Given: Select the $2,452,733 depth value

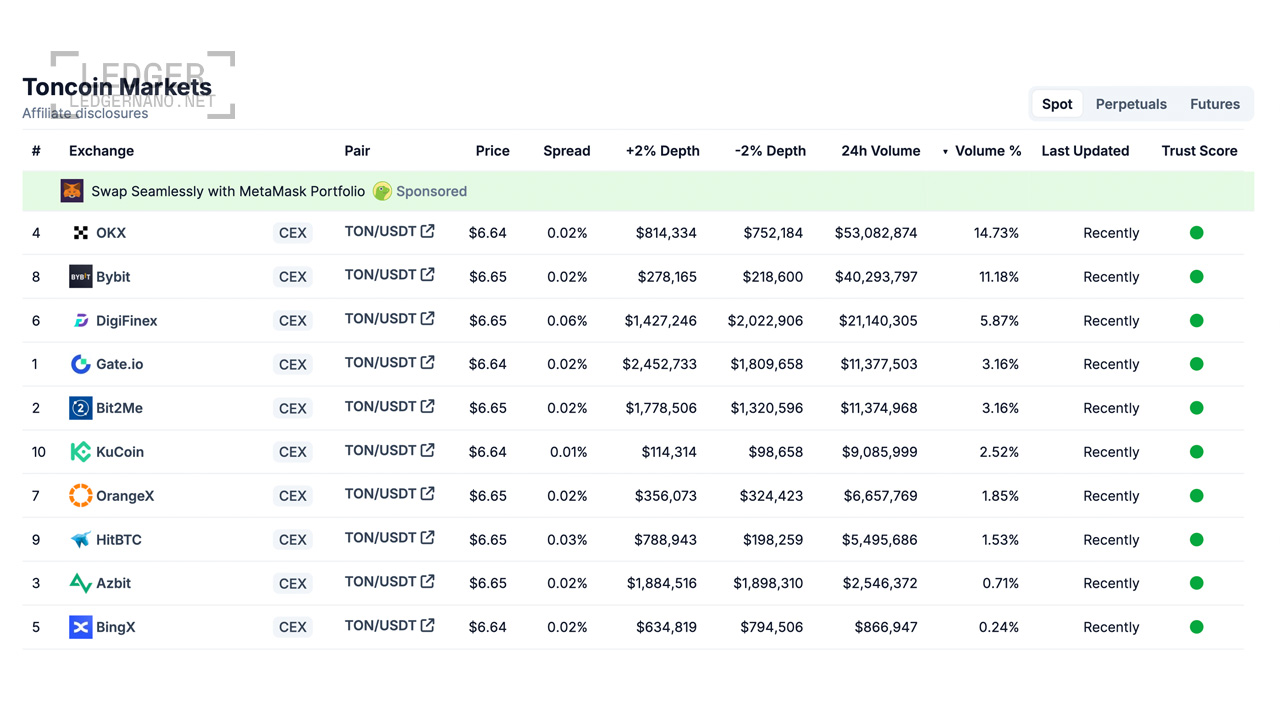Looking at the screenshot, I should (659, 364).
